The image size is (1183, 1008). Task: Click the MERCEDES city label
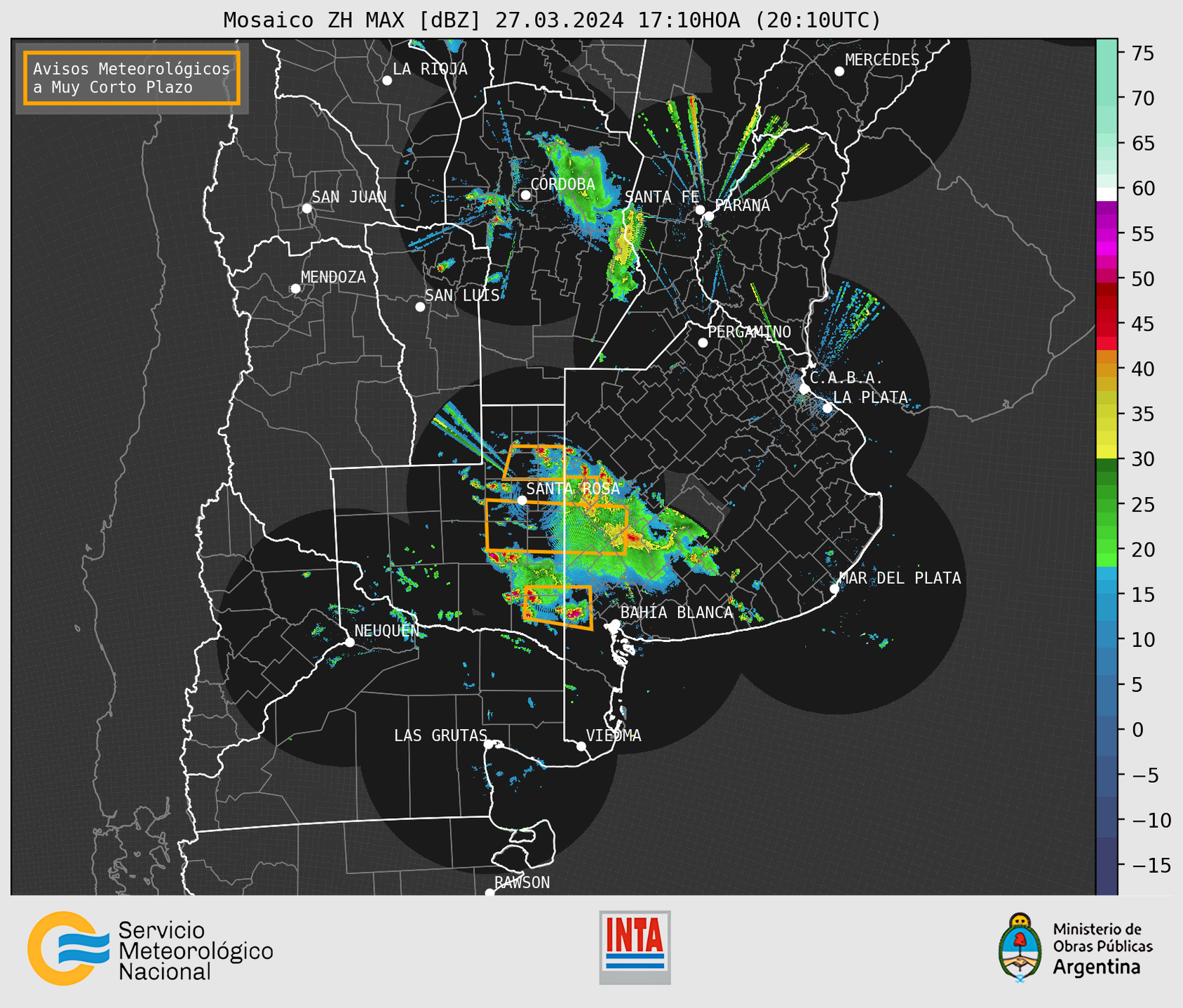[x=882, y=60]
